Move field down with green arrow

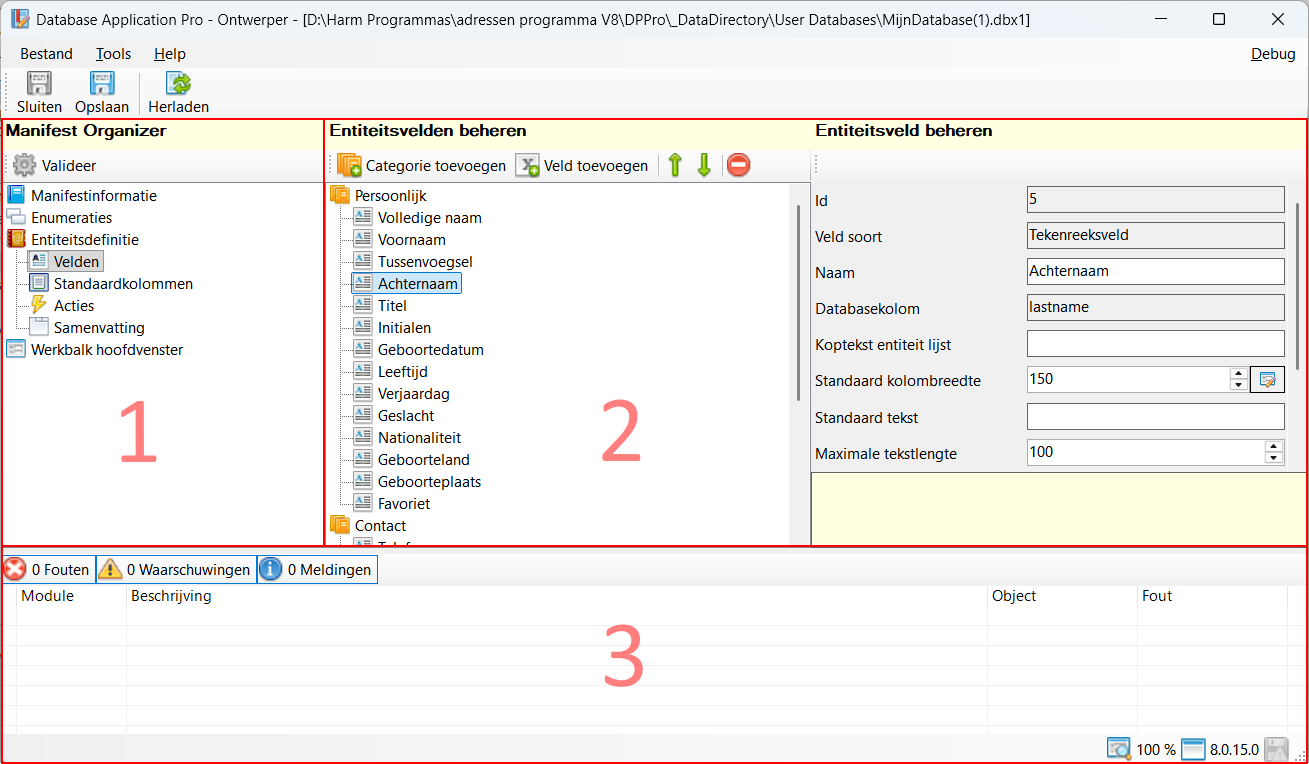click(x=704, y=166)
